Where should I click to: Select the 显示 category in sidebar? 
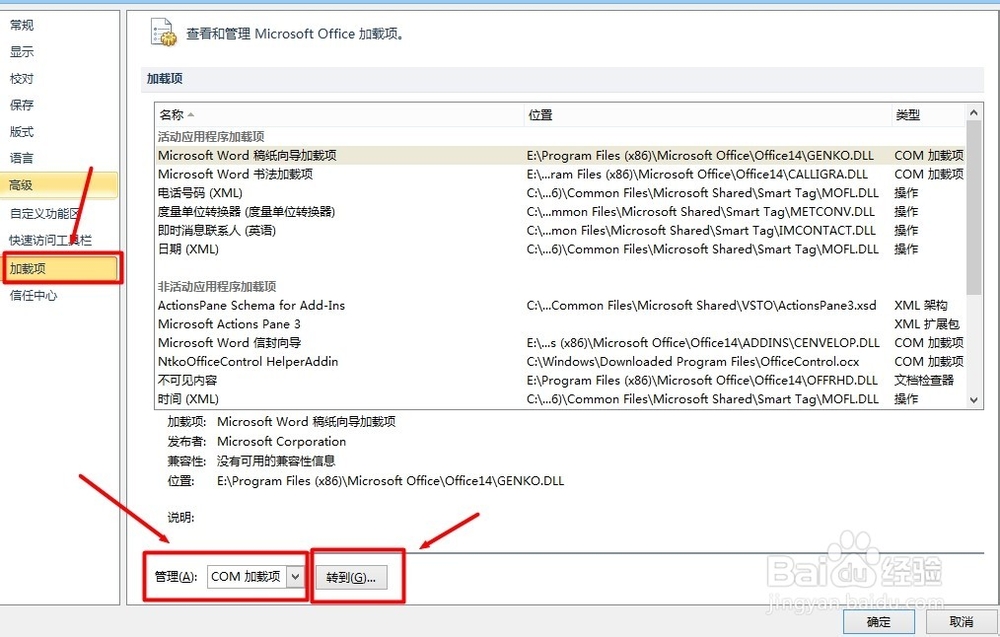[22, 52]
